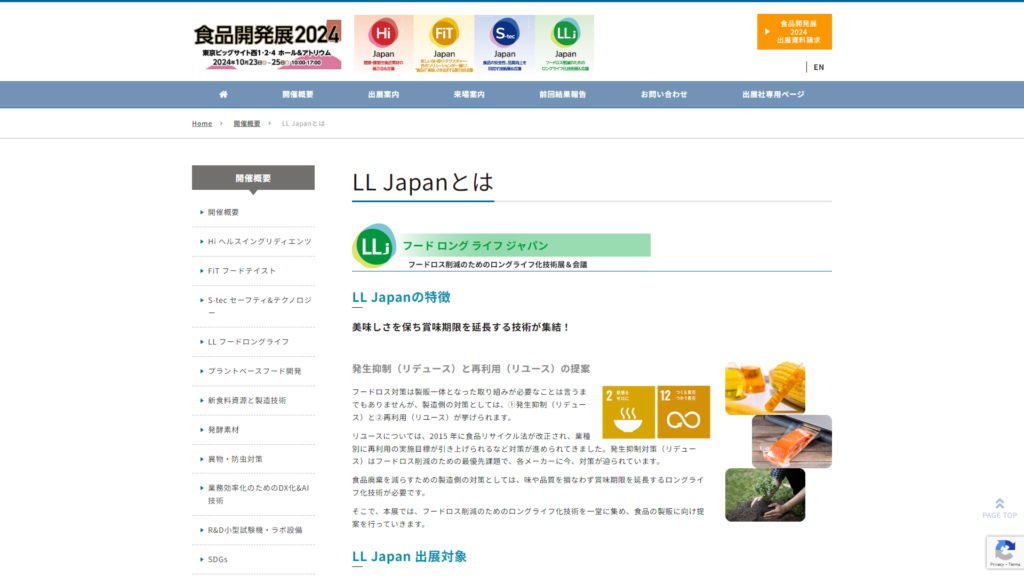This screenshot has width=1024, height=576.
Task: Click the SDG goal 12 infinity icon
Action: click(x=683, y=412)
